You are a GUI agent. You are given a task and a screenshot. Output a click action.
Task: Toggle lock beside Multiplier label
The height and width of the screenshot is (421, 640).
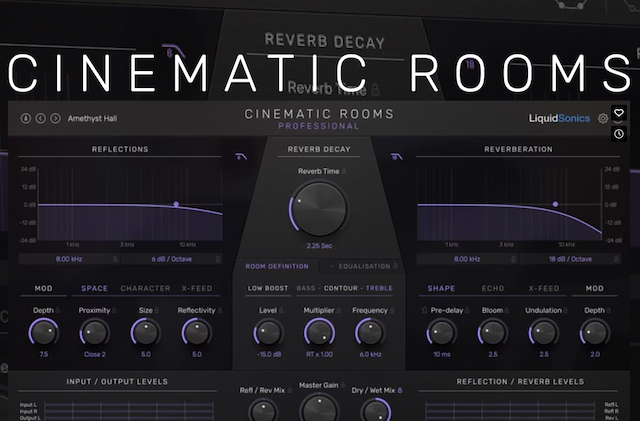[x=338, y=310]
